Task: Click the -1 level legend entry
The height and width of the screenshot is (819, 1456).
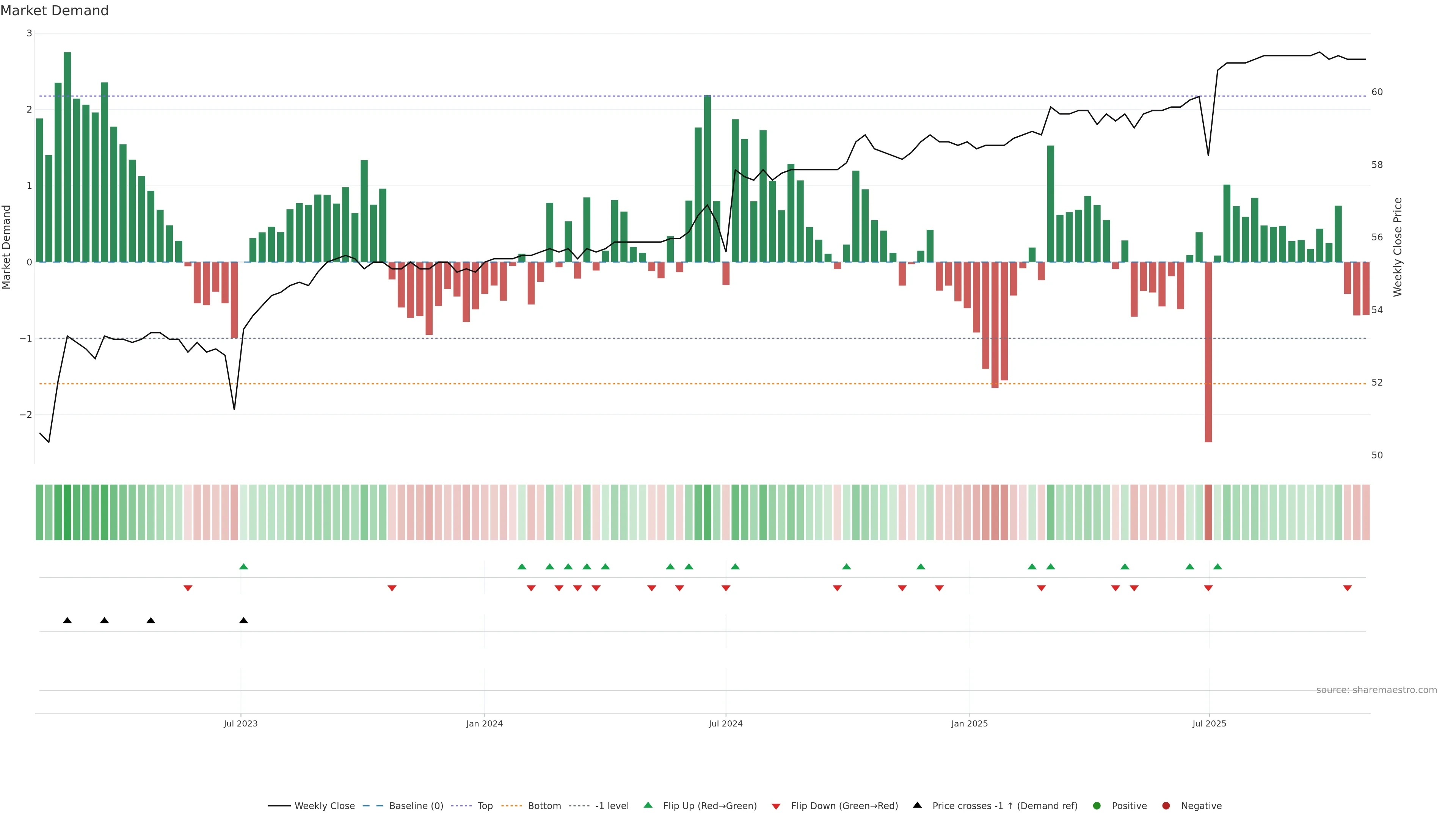Action: [612, 806]
